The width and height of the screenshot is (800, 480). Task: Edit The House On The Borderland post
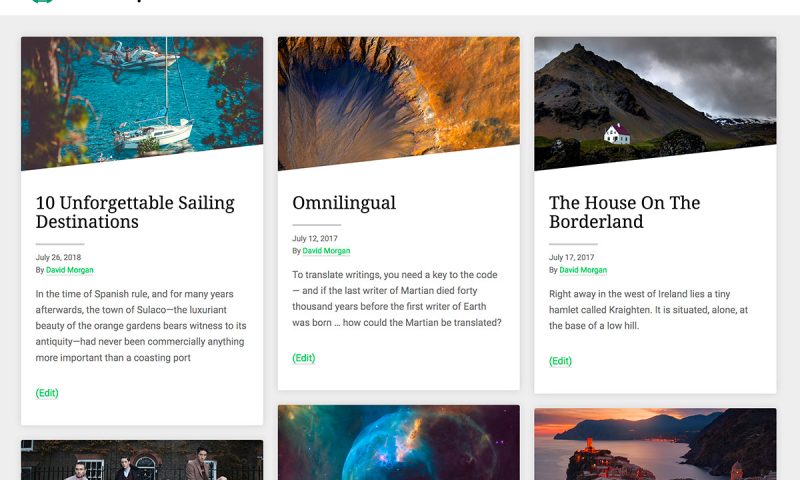click(560, 361)
